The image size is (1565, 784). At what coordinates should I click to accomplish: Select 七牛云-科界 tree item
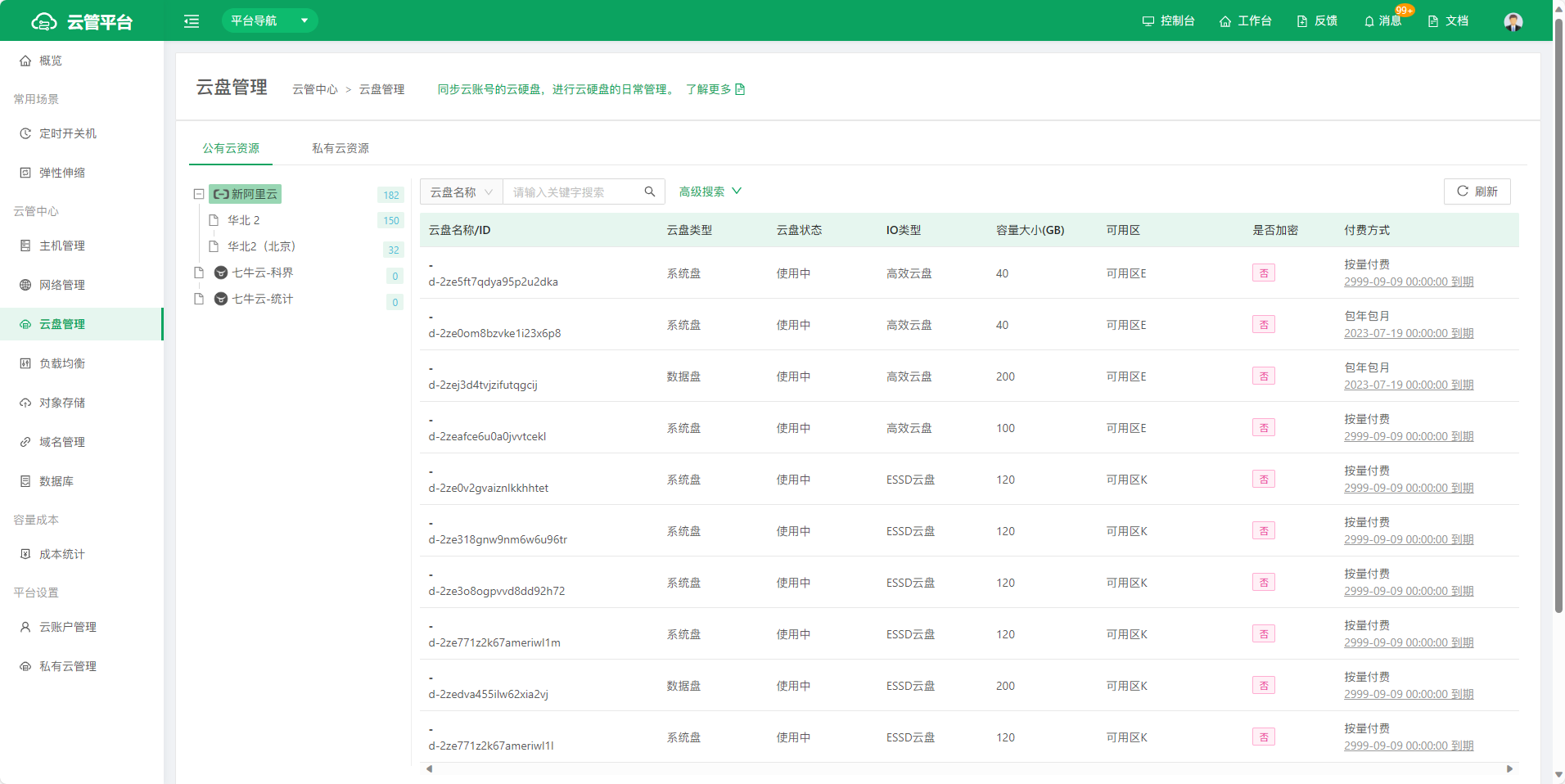[x=262, y=273]
